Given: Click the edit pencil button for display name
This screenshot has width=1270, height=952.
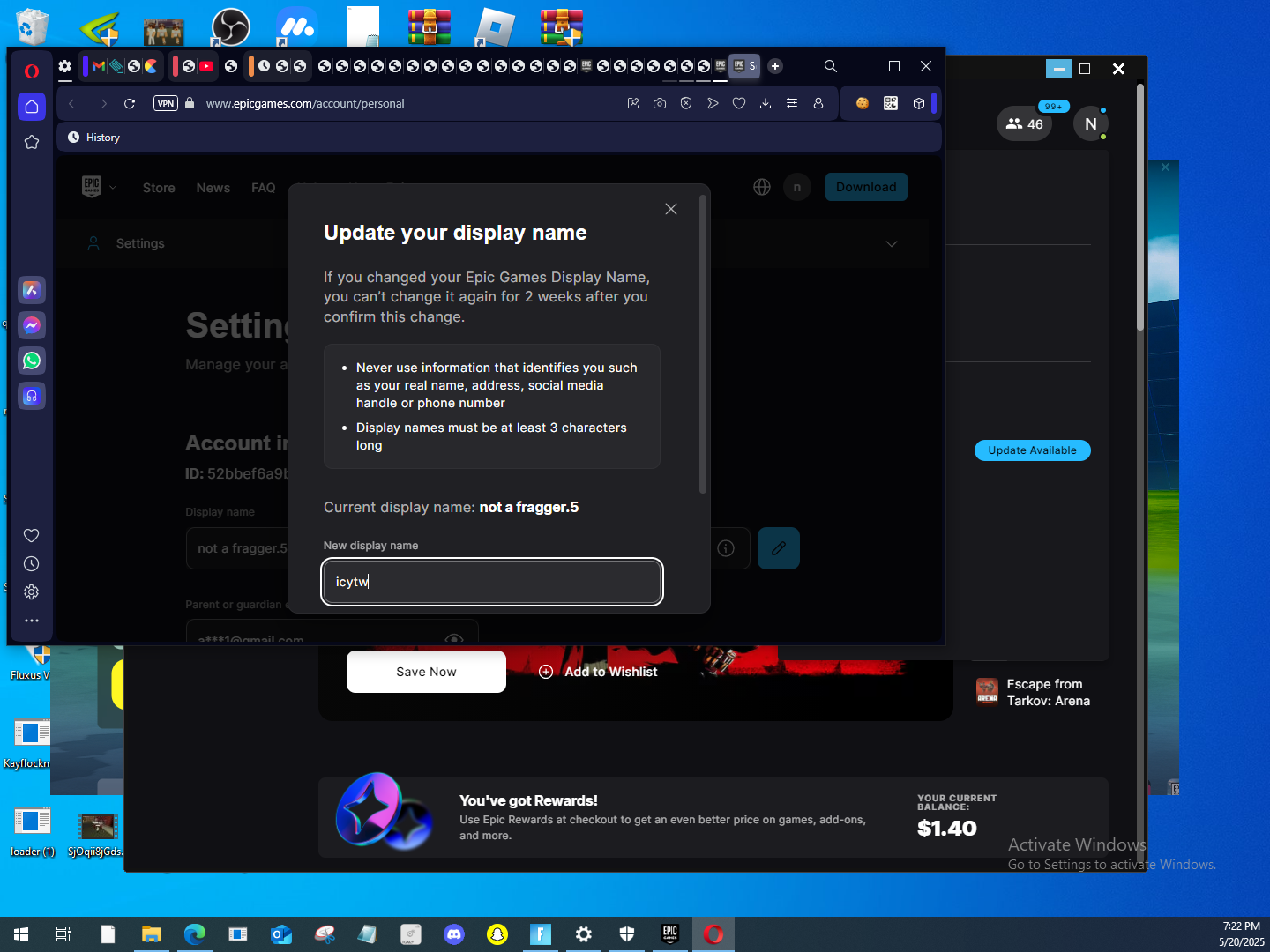Looking at the screenshot, I should 779,548.
